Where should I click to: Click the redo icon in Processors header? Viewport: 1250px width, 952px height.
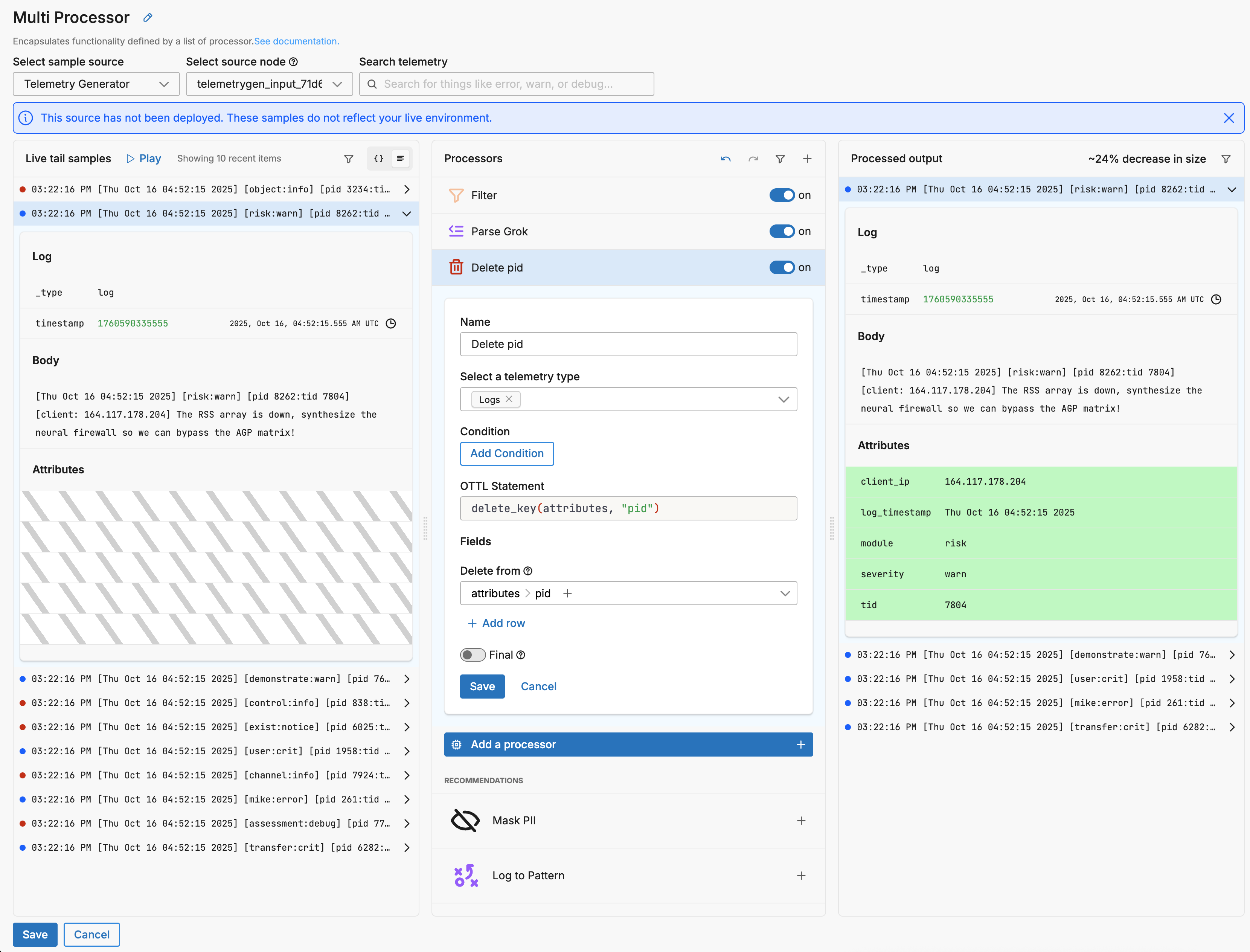point(753,159)
